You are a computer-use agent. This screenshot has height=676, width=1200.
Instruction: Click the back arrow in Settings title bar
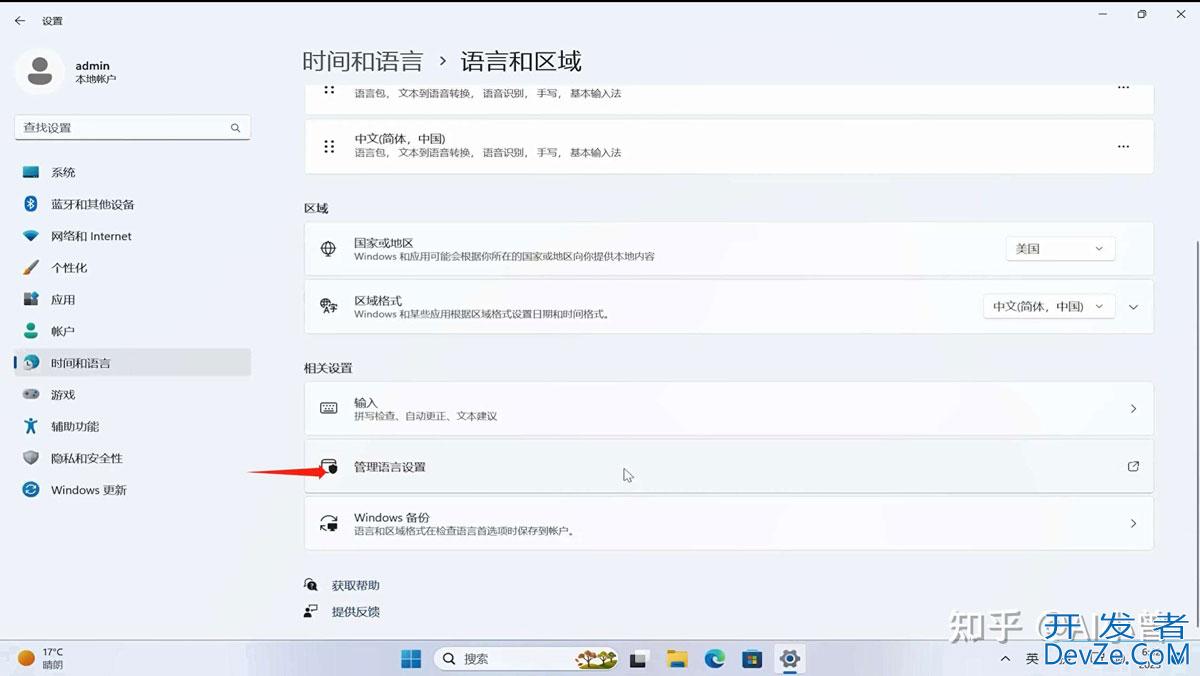point(19,20)
